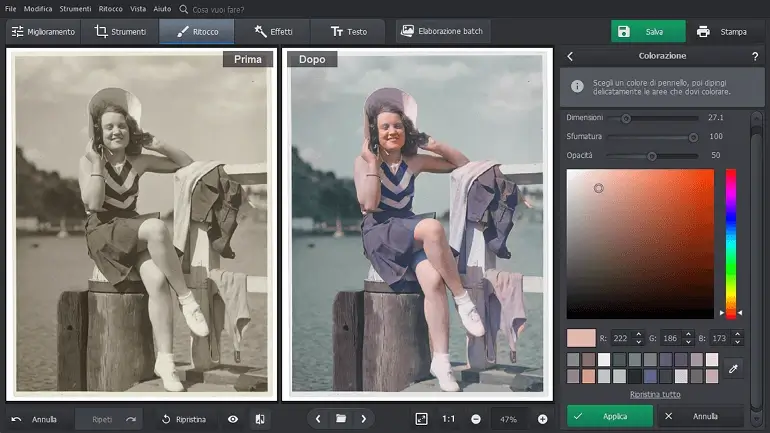
Task: Open the folder browse icon
Action: pyautogui.click(x=341, y=419)
